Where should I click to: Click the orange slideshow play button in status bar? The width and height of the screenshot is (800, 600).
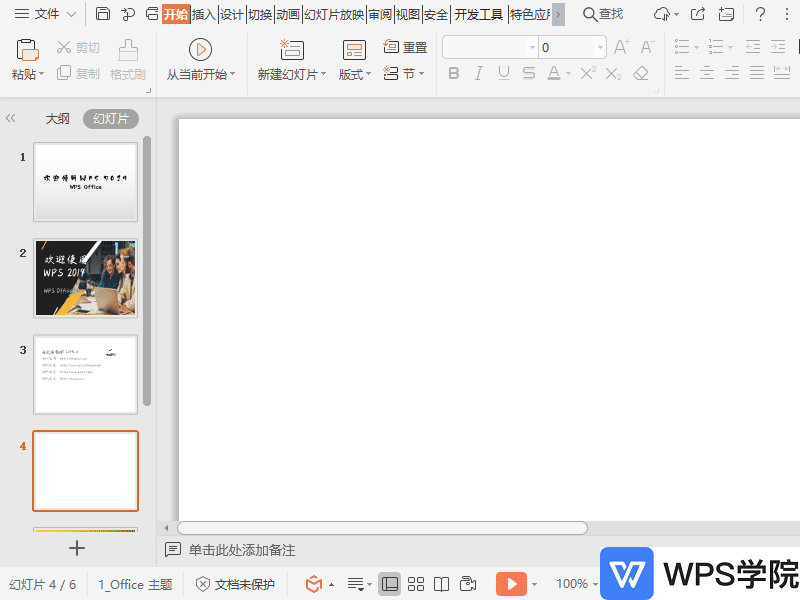point(511,584)
